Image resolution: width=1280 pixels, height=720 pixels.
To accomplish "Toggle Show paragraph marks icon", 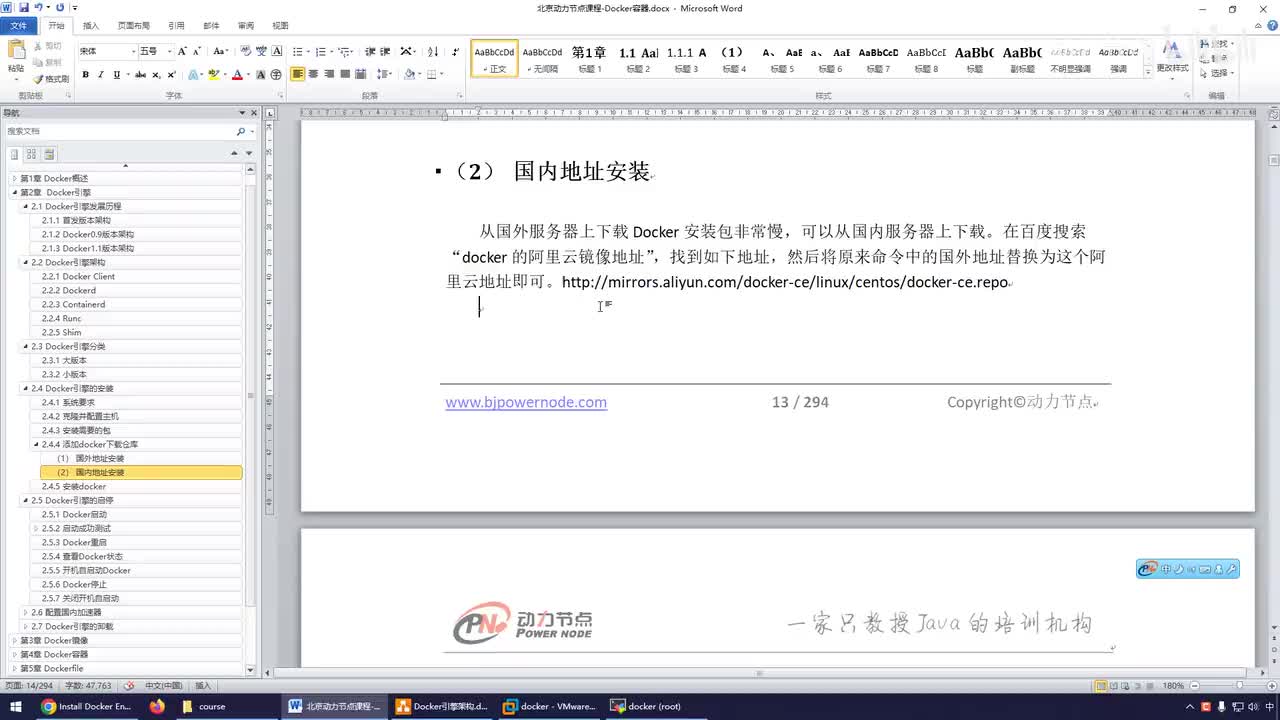I will [456, 51].
